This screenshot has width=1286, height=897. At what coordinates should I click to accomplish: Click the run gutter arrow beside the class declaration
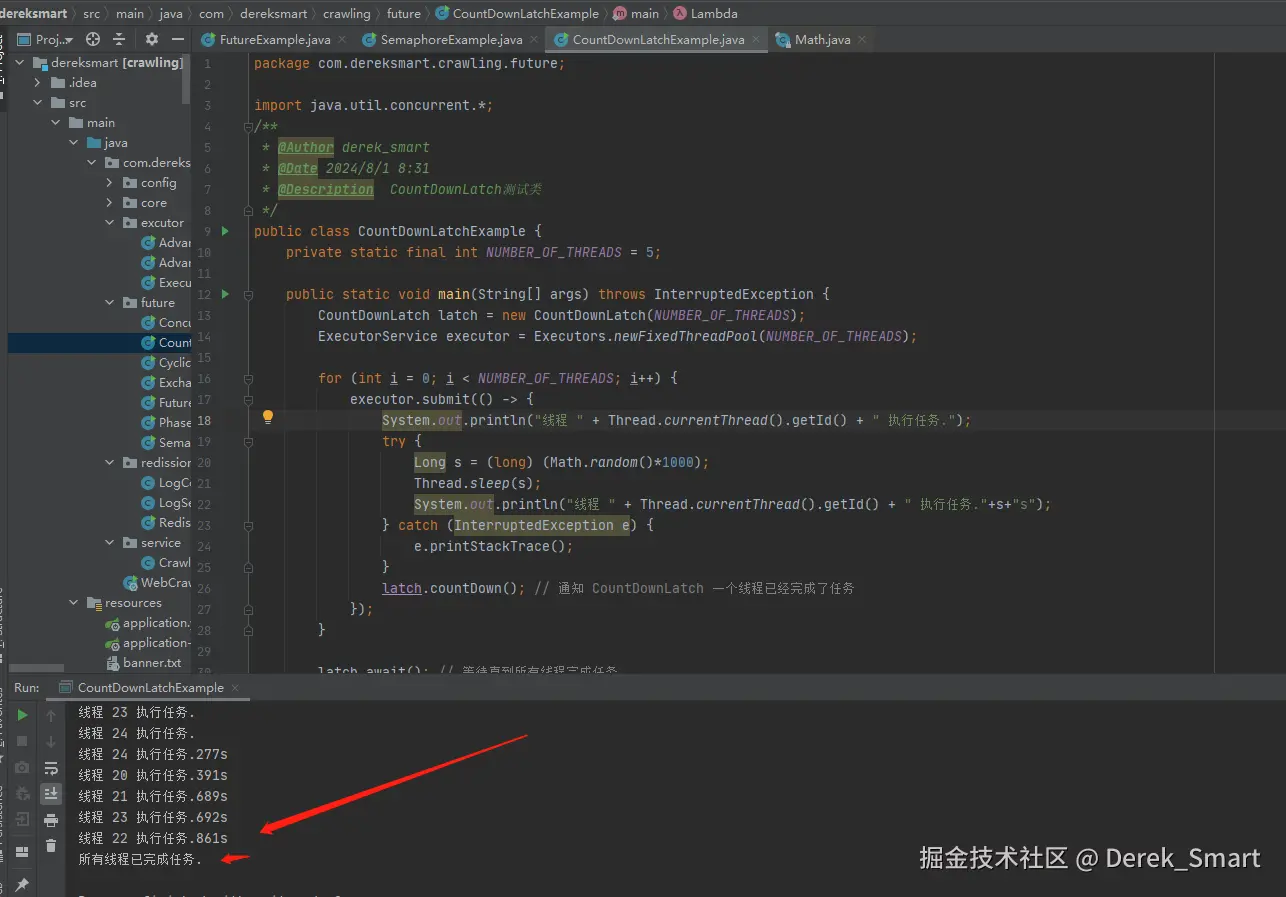click(x=225, y=231)
